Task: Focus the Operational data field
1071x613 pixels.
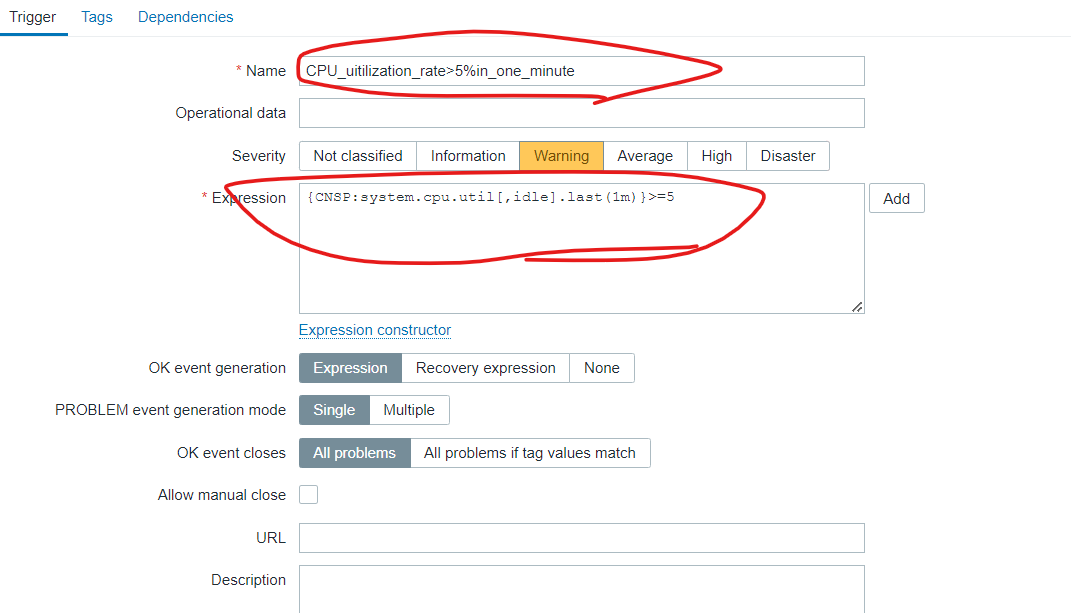Action: (582, 113)
